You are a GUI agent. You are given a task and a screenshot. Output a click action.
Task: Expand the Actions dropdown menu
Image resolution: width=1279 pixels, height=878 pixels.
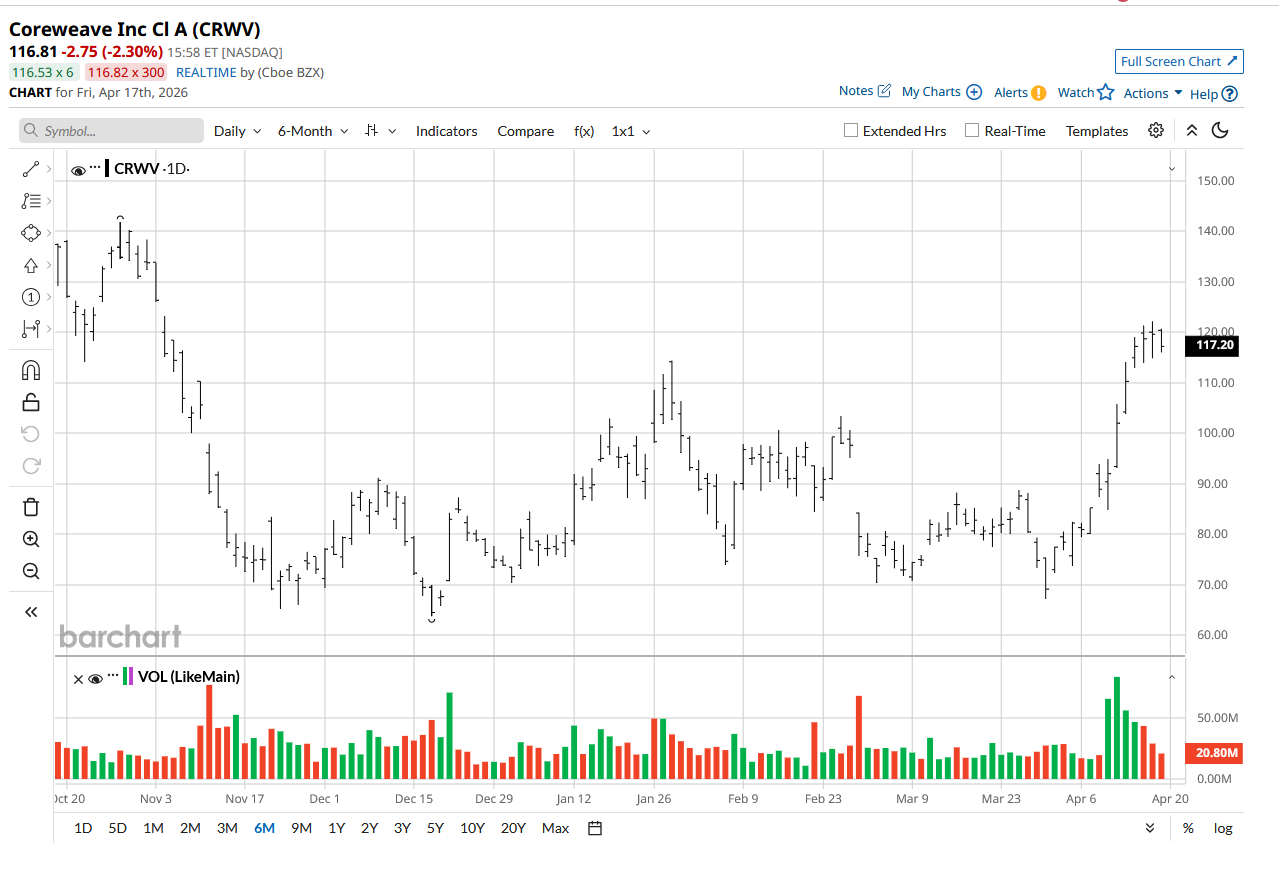pos(1153,93)
